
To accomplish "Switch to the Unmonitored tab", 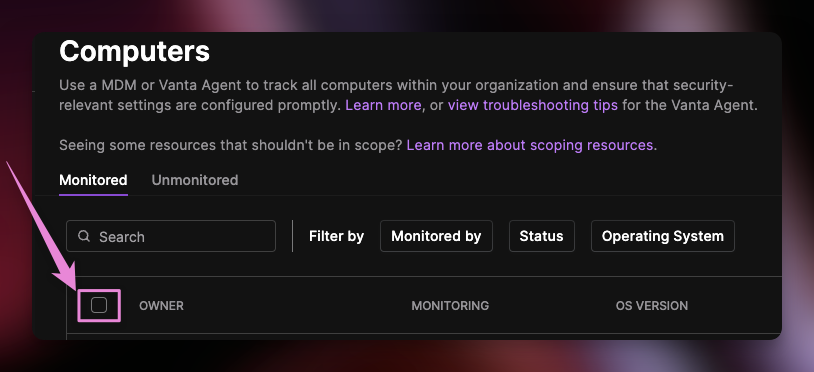I will coord(195,180).
